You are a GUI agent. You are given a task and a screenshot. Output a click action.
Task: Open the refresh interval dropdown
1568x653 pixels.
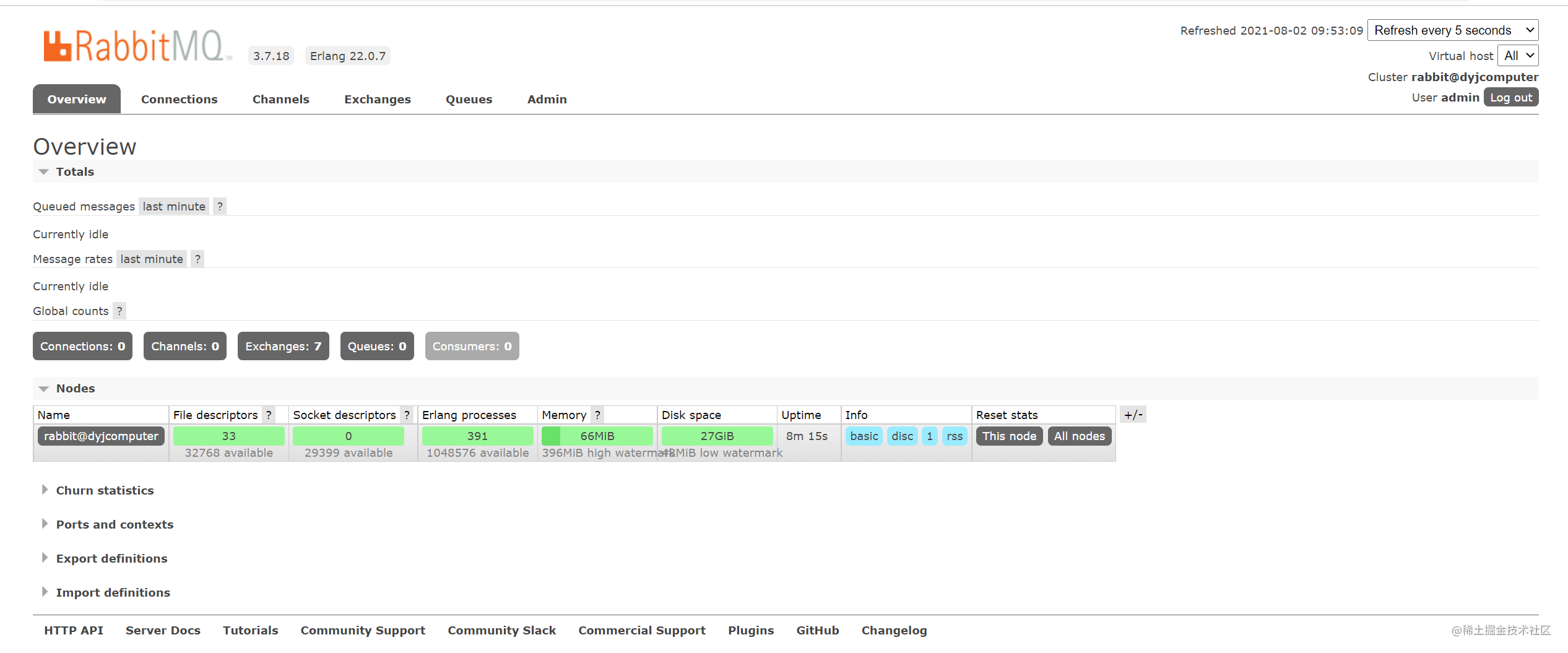click(x=1453, y=30)
